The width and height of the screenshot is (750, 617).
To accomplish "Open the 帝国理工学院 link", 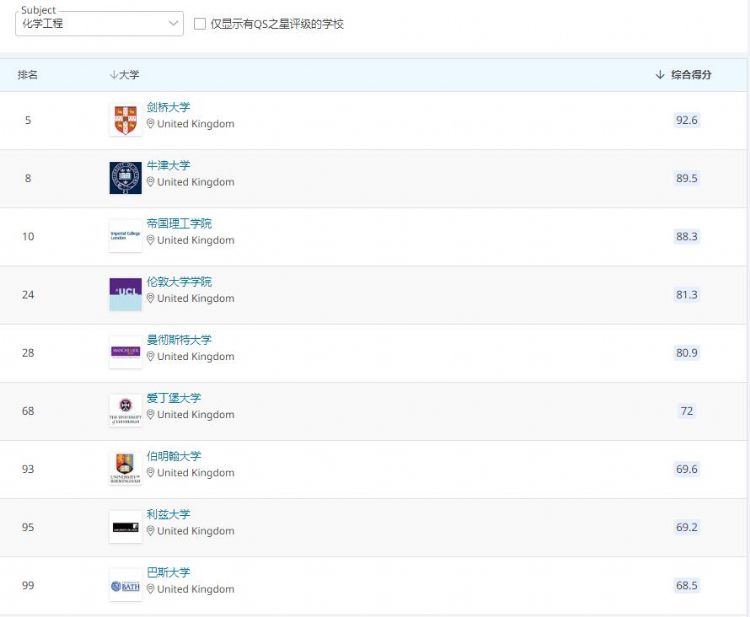I will (x=179, y=223).
